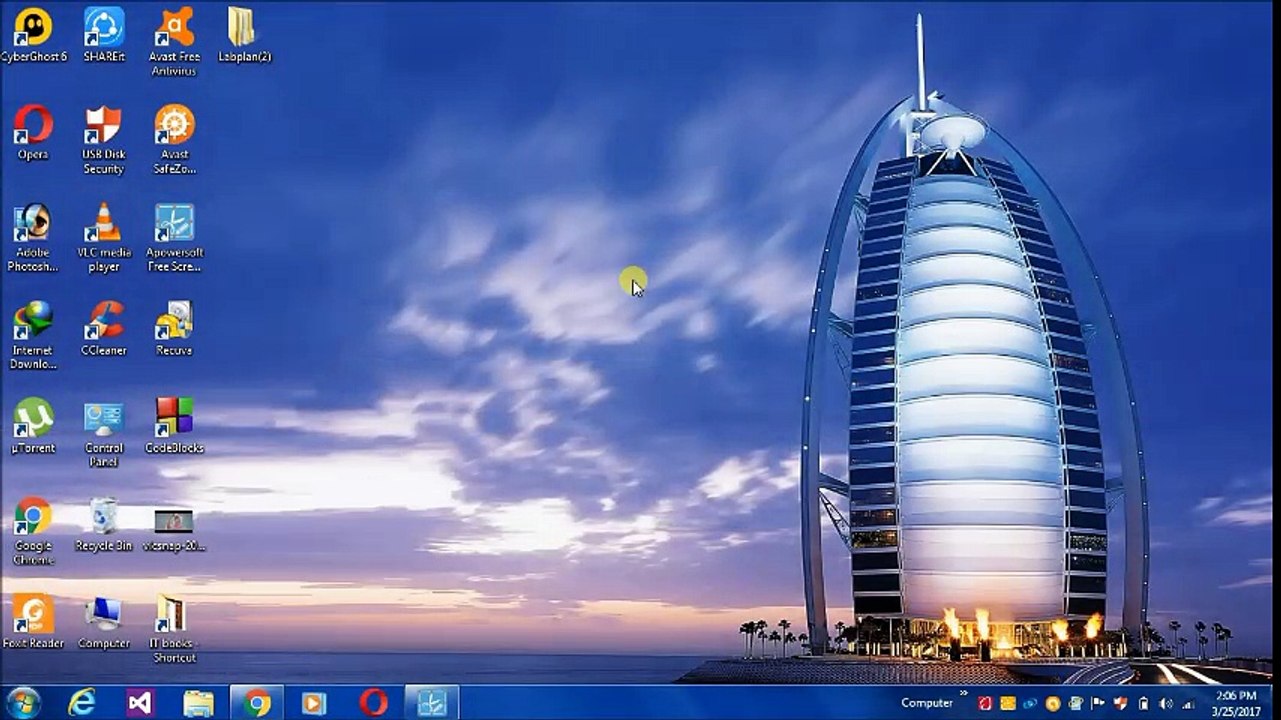Select the Computer desktop icon

point(104,623)
